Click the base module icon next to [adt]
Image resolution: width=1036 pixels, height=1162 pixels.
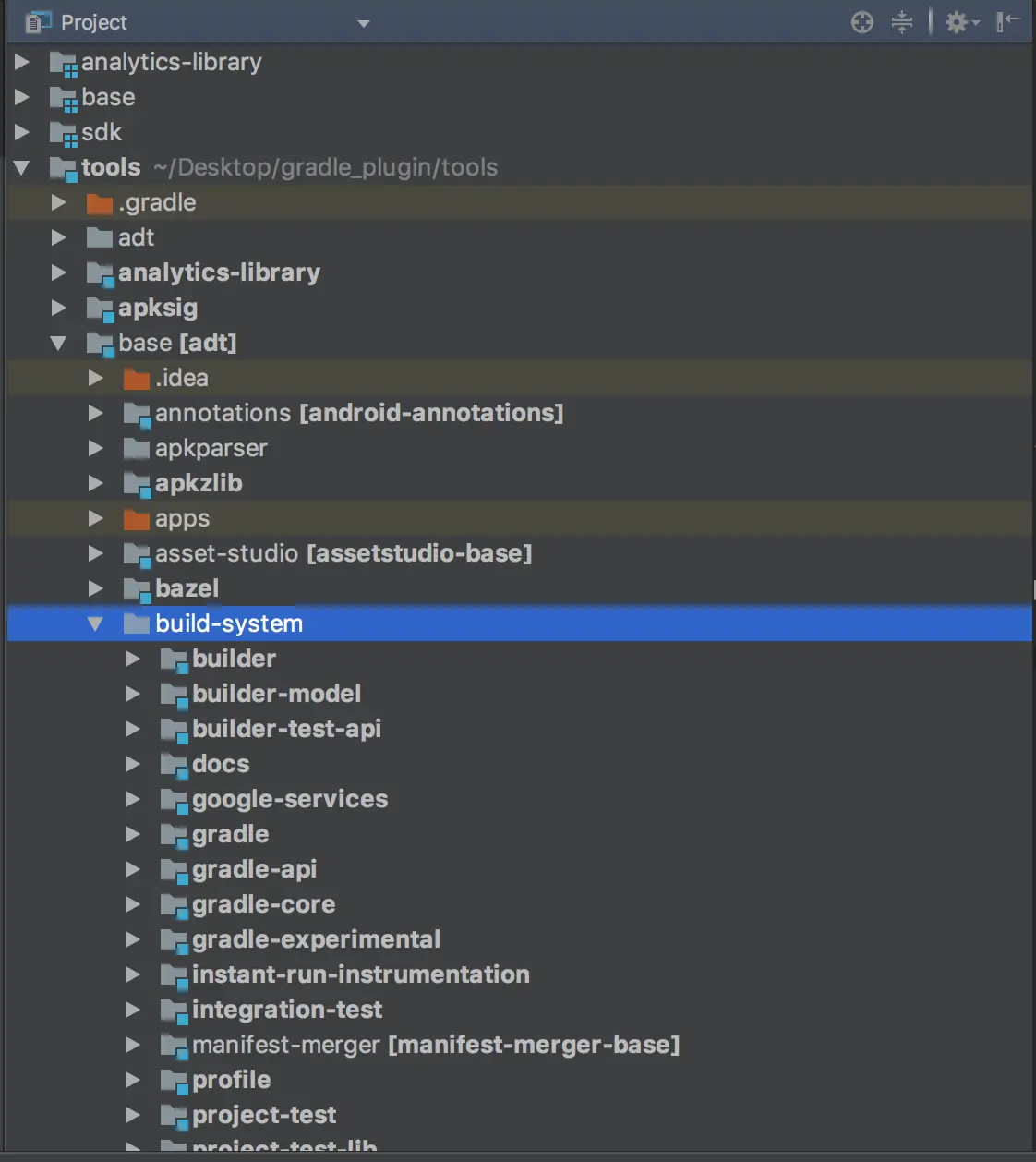99,343
